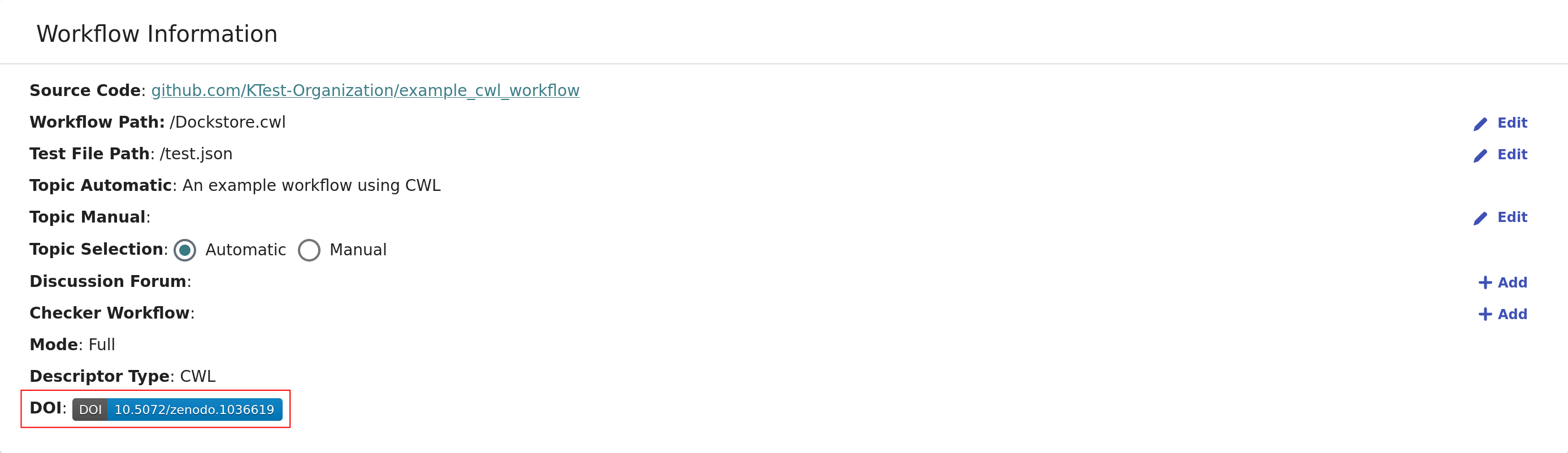Click the pencil icon for Test File Path

(x=1480, y=155)
